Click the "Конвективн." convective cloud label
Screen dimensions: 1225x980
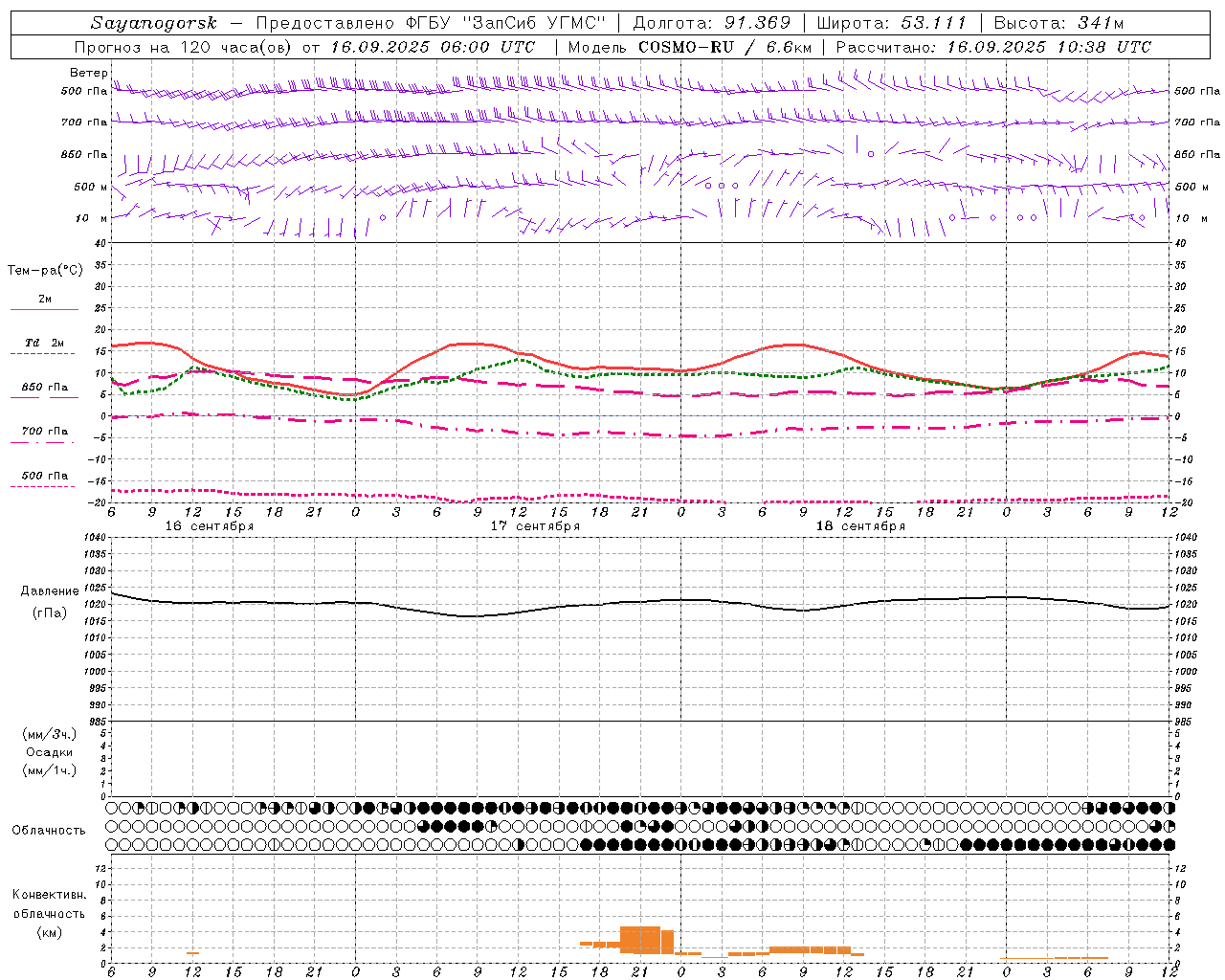(50, 895)
